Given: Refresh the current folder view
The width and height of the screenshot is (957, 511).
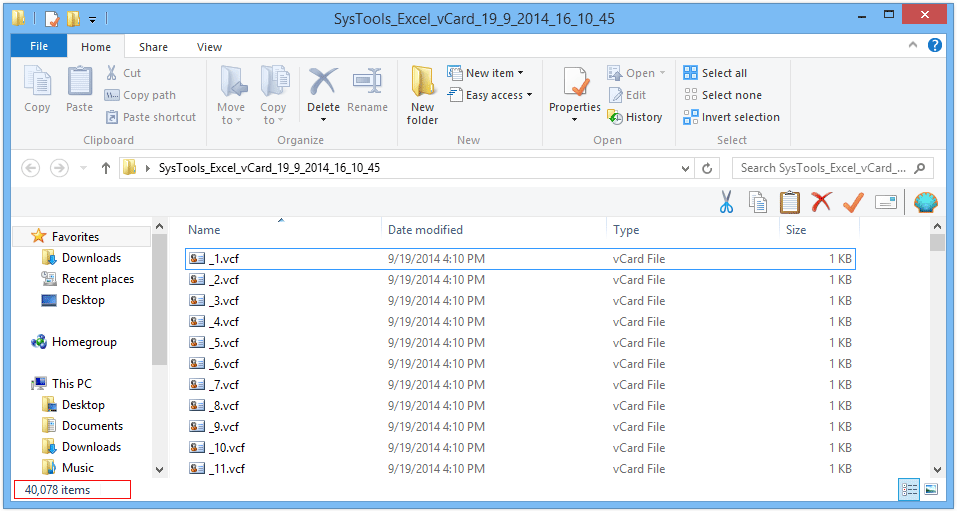Looking at the screenshot, I should coord(707,168).
